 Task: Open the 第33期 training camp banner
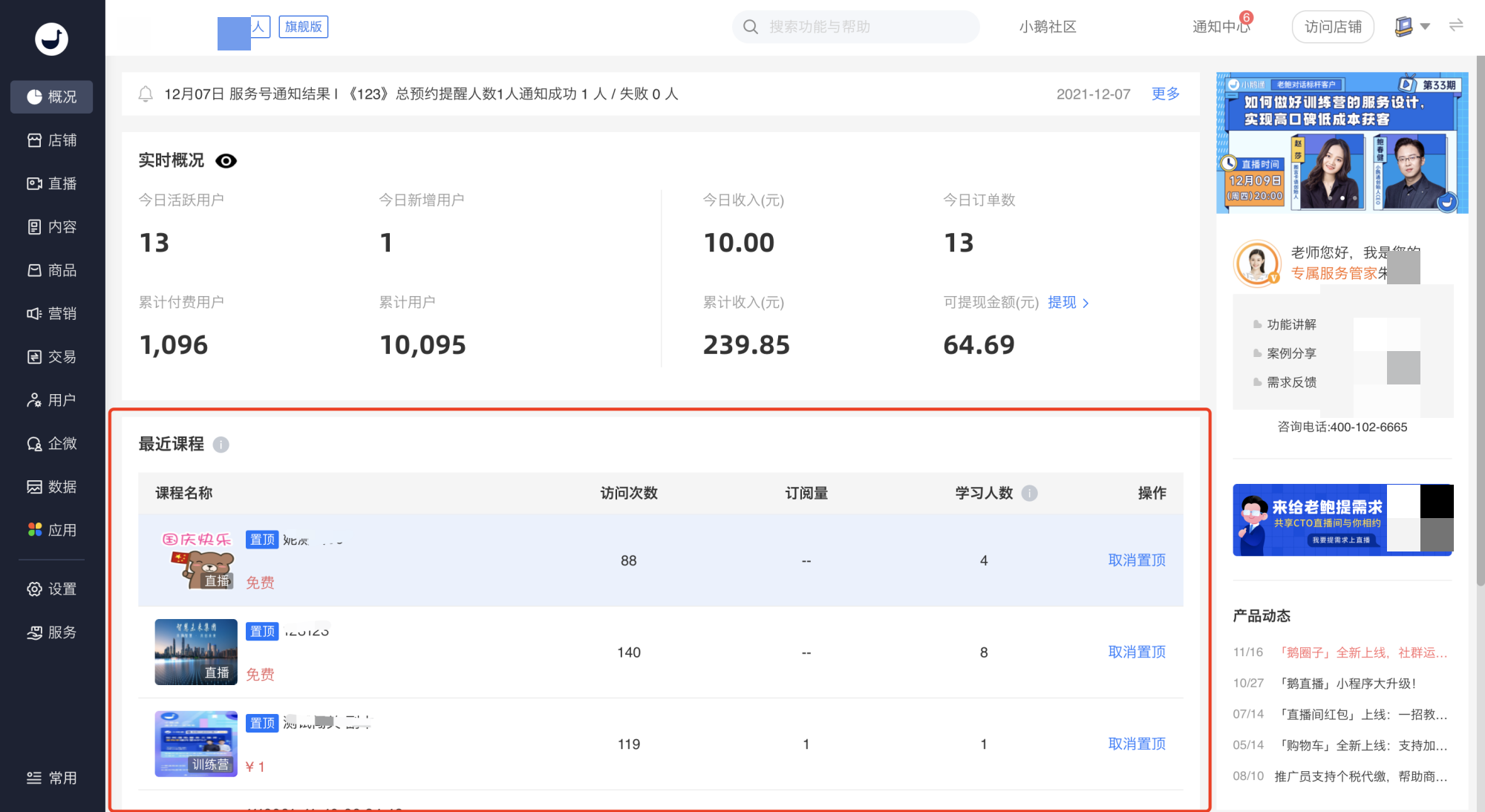tap(1342, 143)
